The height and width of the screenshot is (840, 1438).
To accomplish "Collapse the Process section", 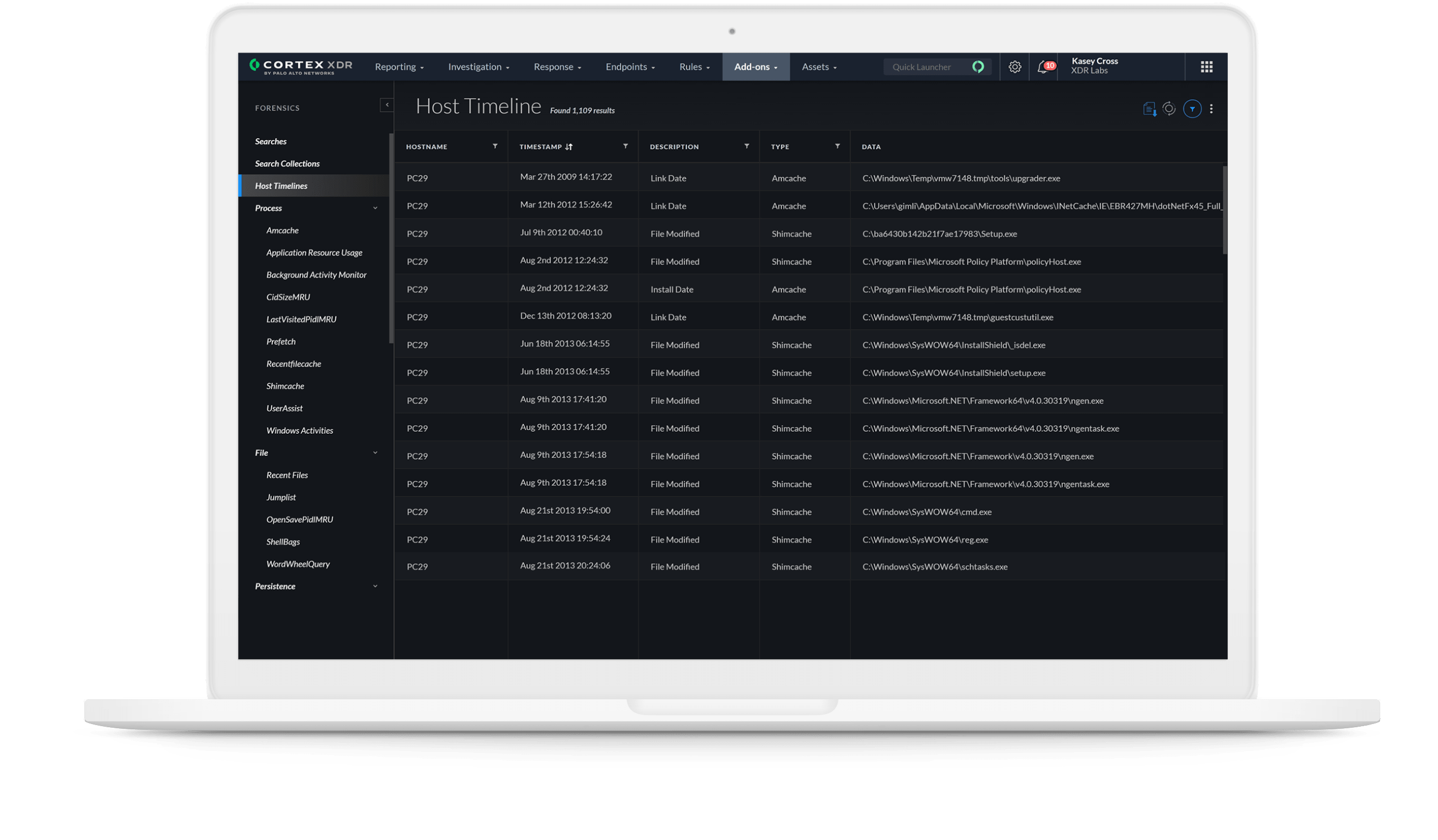I will (x=375, y=208).
